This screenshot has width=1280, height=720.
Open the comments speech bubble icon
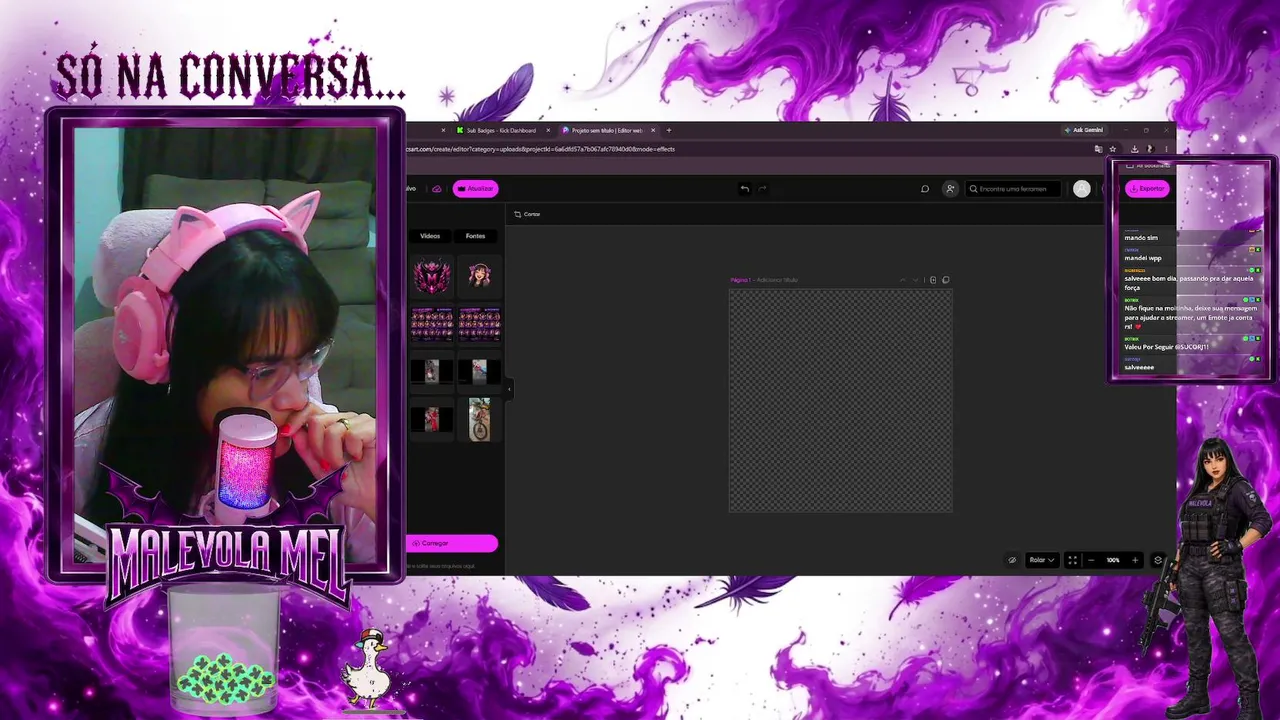[925, 188]
